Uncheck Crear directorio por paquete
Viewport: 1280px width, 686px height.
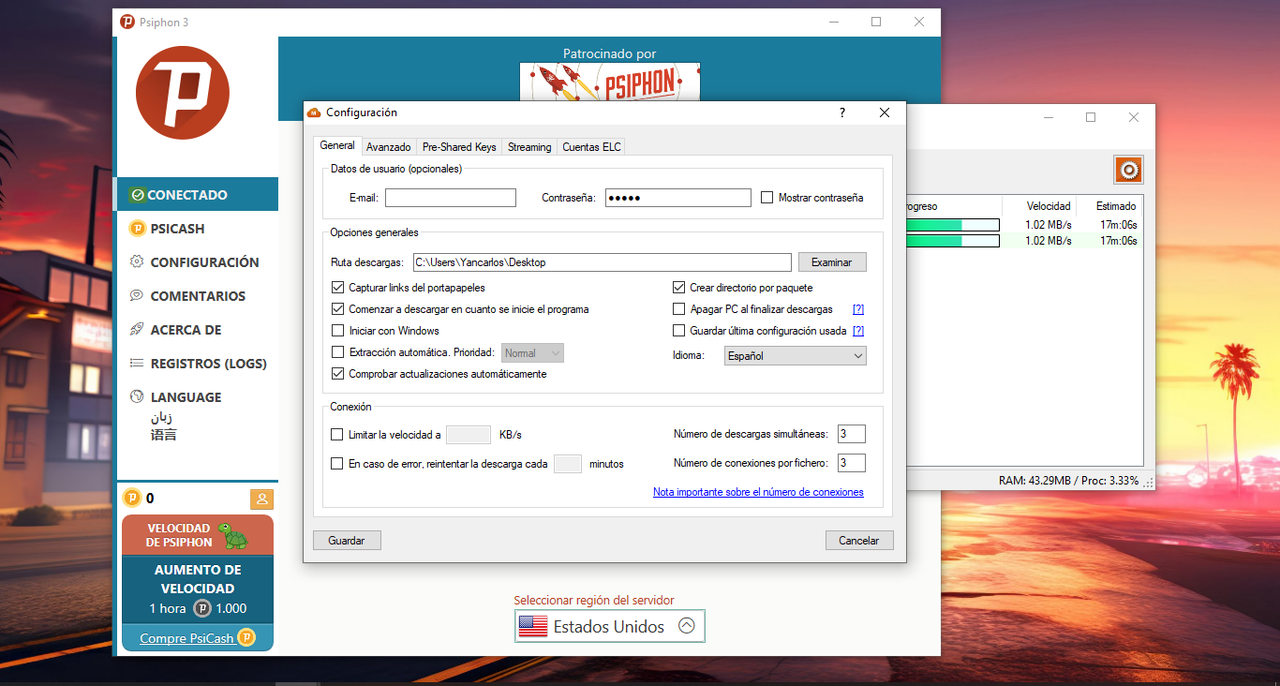[x=679, y=288]
